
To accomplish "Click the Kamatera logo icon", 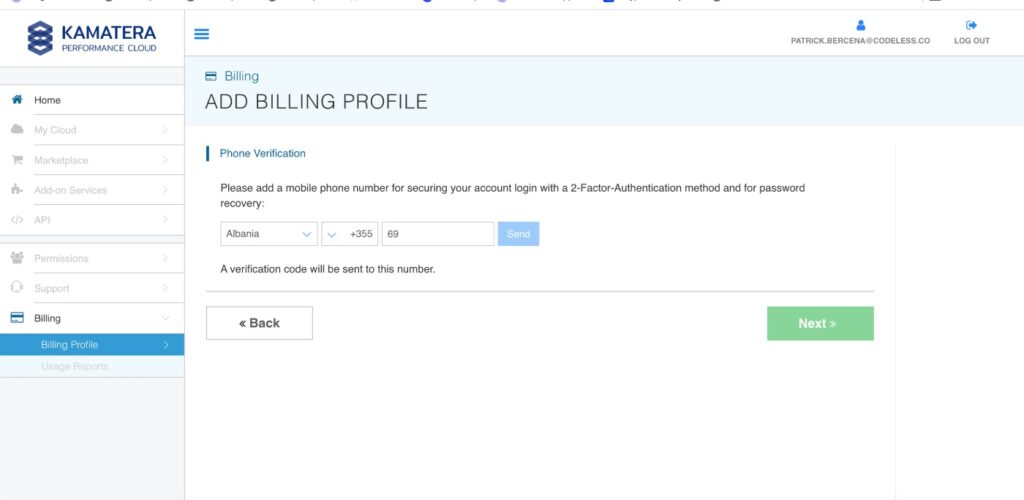I will pos(40,38).
